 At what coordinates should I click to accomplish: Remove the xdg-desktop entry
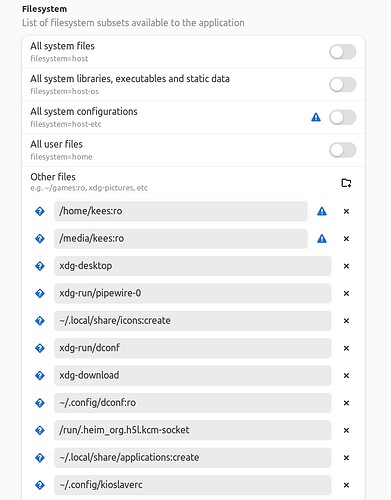pos(346,266)
